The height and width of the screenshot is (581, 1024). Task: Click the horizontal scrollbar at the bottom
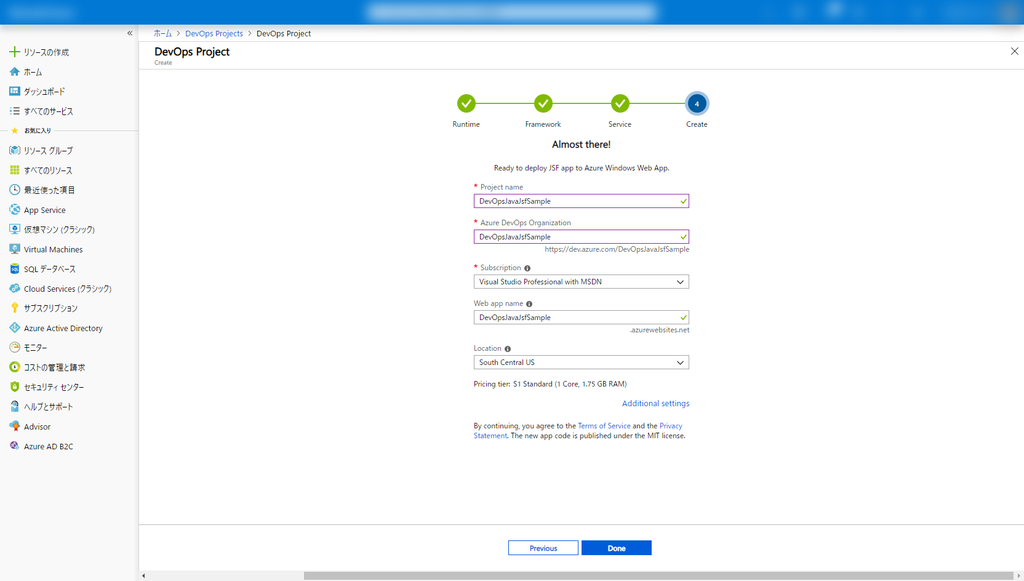click(658, 576)
